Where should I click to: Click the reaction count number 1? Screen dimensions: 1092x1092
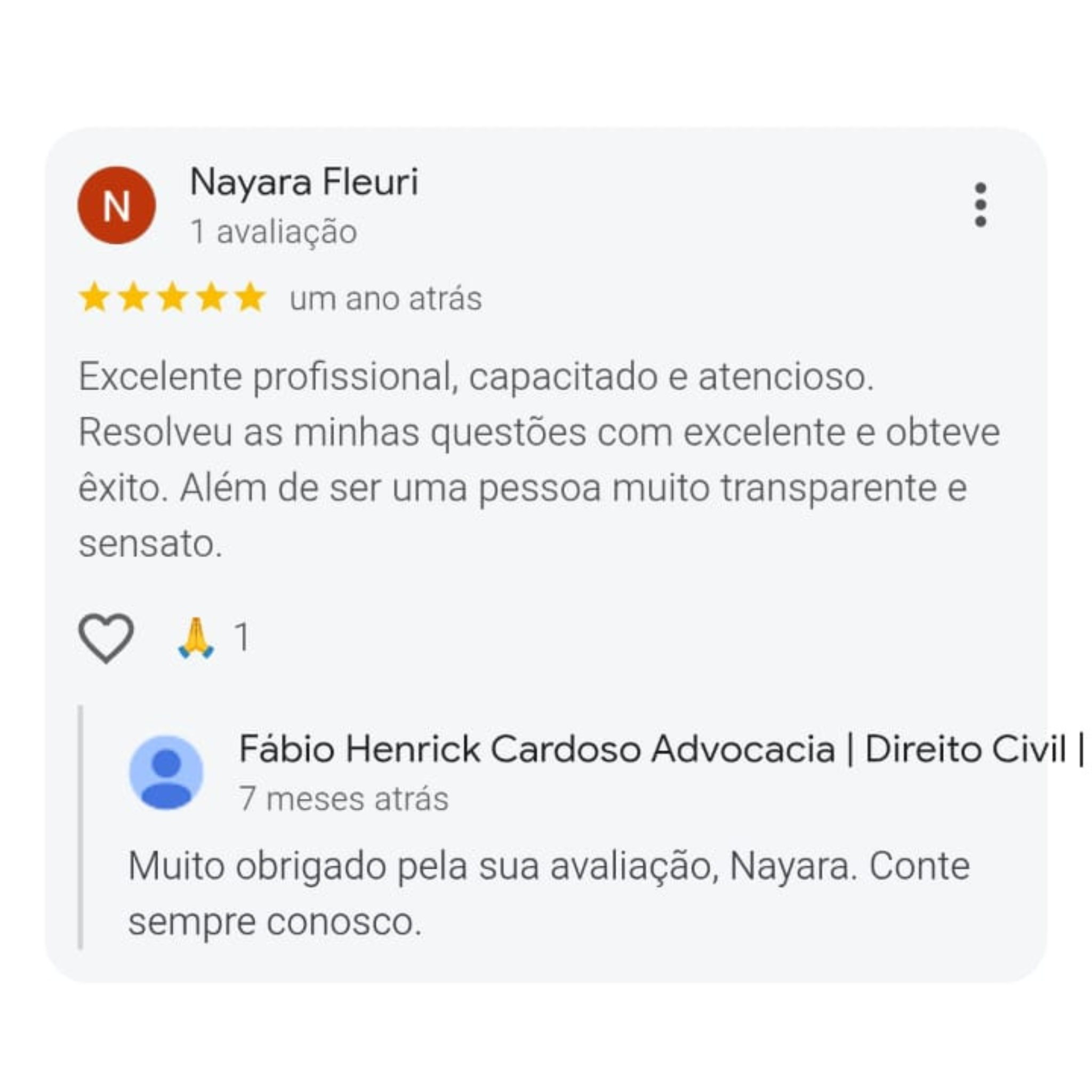point(242,638)
